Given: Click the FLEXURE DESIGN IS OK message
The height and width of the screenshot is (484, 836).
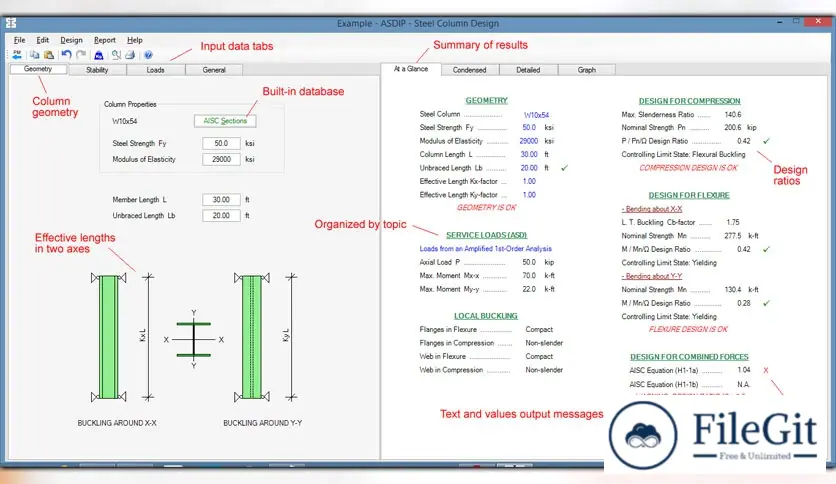Looking at the screenshot, I should (688, 329).
